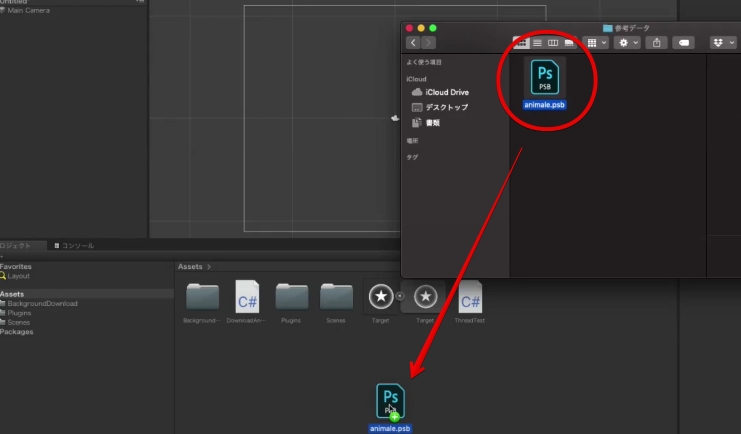
Task: Select the Assets root in project tree
Action: point(12,294)
